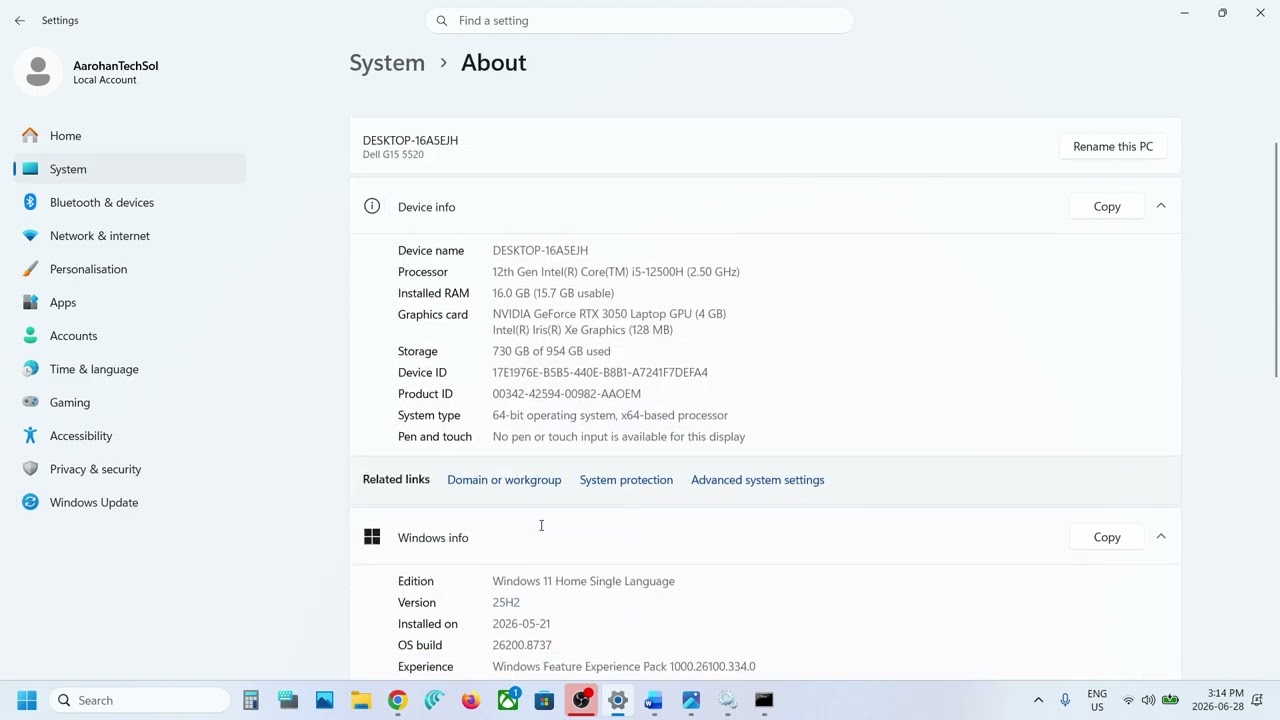Click Windows Feature Experience Pack 1000.26100.334.0 text
The width and height of the screenshot is (1280, 720).
pyautogui.click(x=624, y=667)
